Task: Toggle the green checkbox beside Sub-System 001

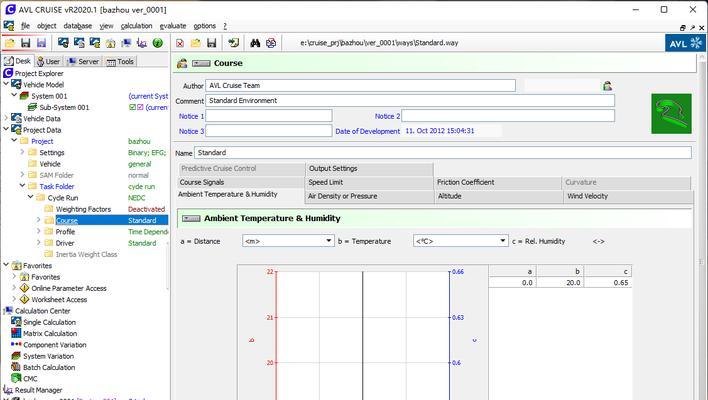Action: pos(132,107)
